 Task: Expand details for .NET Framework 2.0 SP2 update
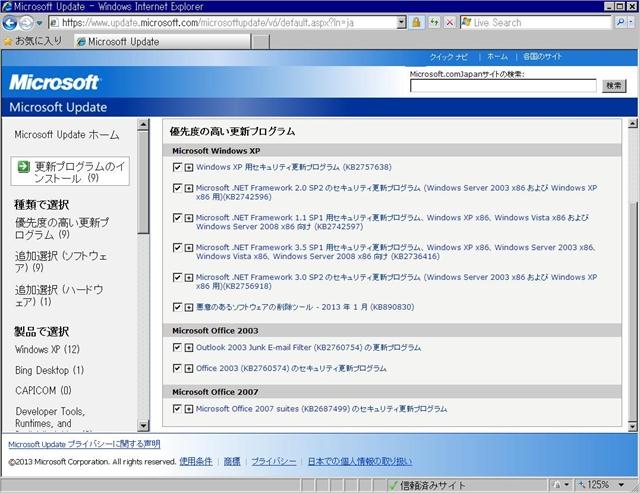(x=189, y=188)
